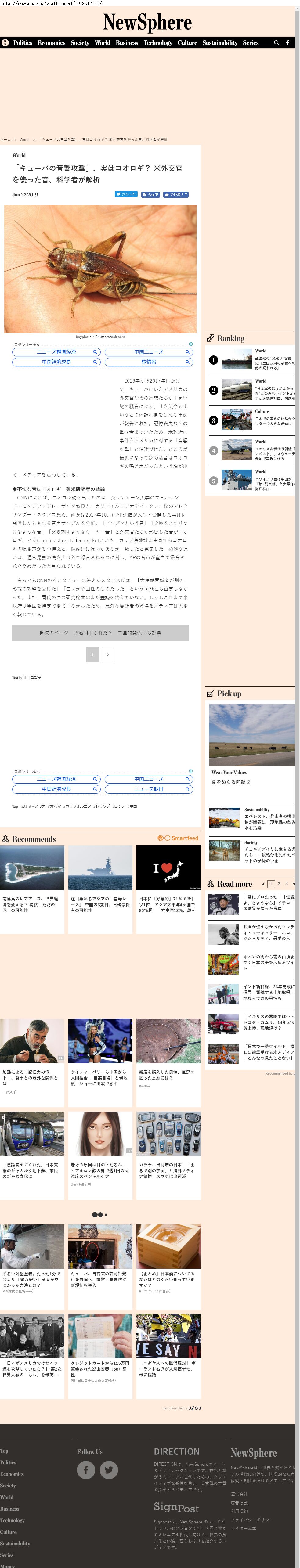
Task: Click the ニュース韓国経済 sponsor search above article text
Action: (56, 352)
